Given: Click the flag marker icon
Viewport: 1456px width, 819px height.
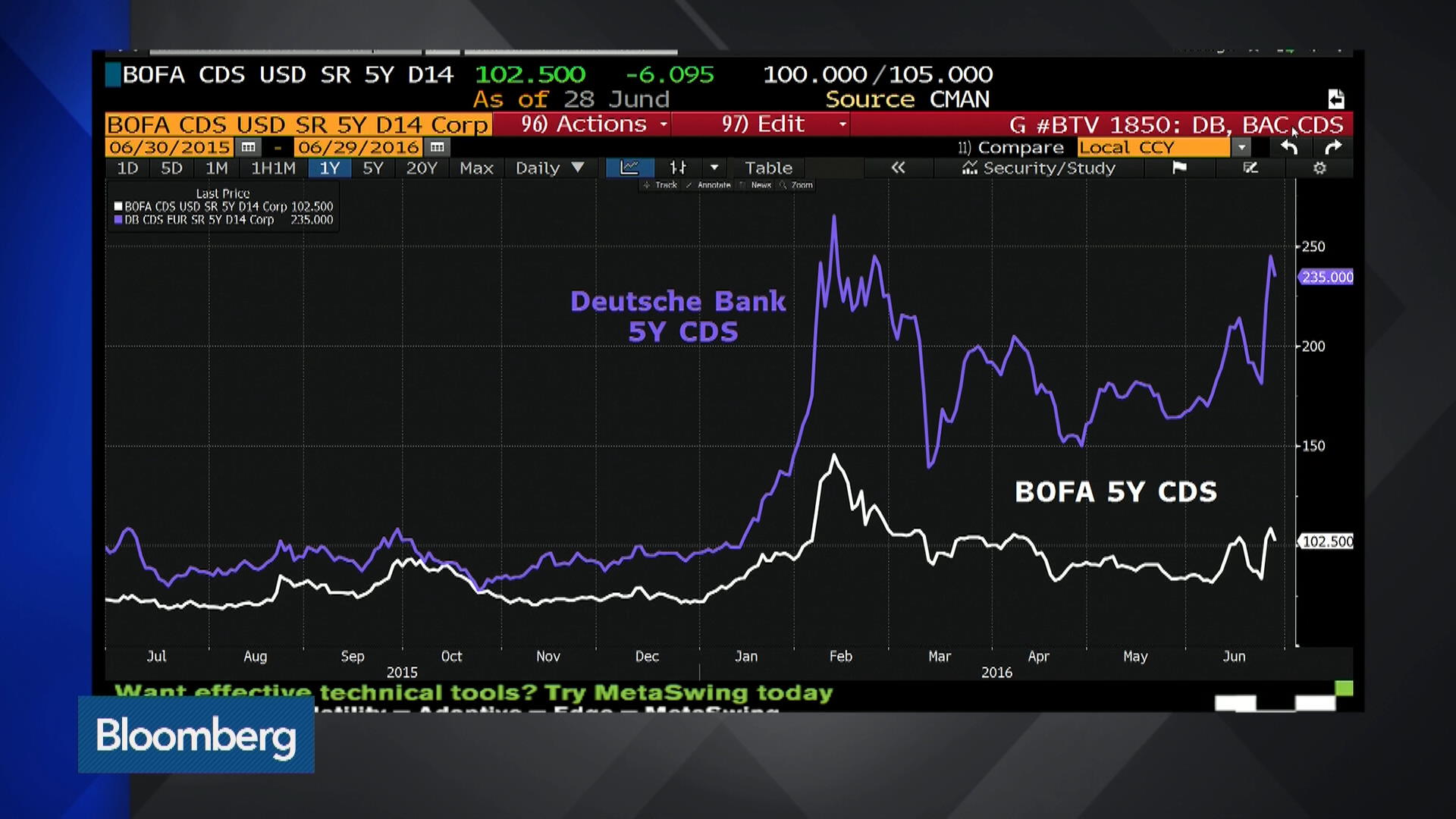Looking at the screenshot, I should click(x=1179, y=168).
